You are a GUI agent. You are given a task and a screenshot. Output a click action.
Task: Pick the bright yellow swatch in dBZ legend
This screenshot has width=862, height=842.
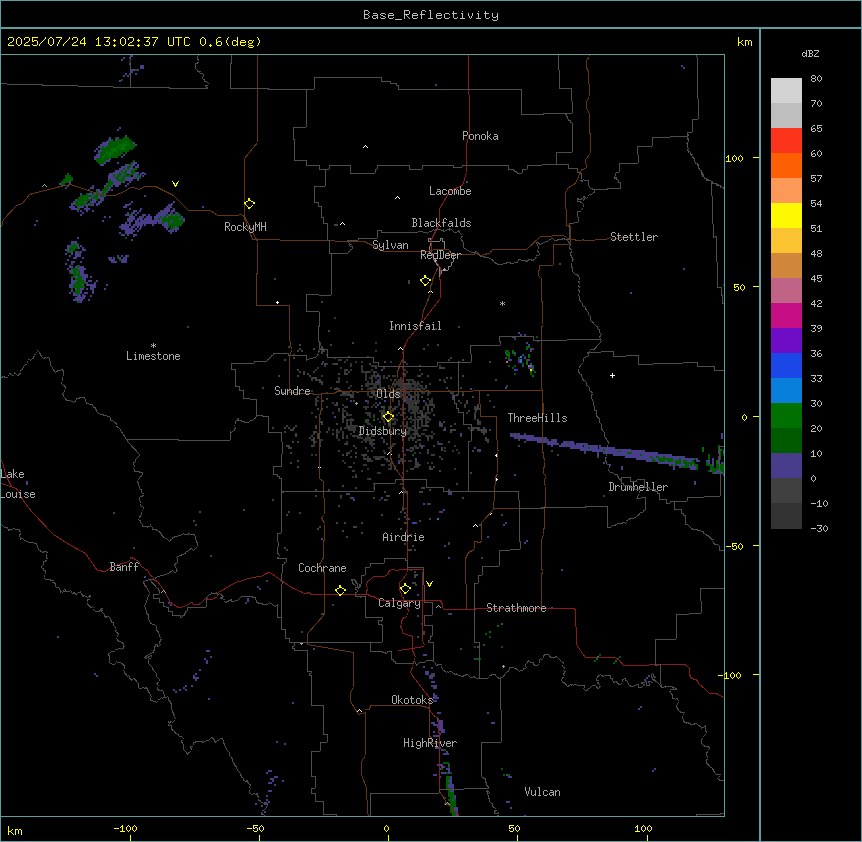[x=786, y=215]
